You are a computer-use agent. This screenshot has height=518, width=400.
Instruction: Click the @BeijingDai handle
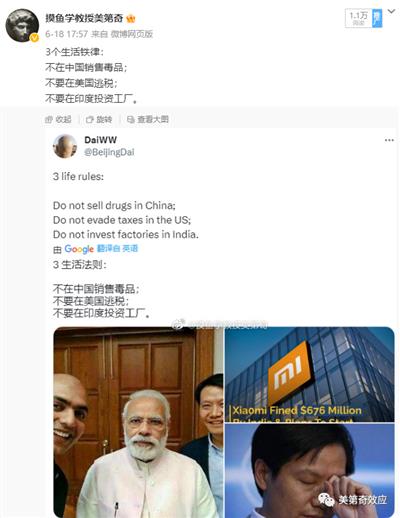pyautogui.click(x=109, y=152)
